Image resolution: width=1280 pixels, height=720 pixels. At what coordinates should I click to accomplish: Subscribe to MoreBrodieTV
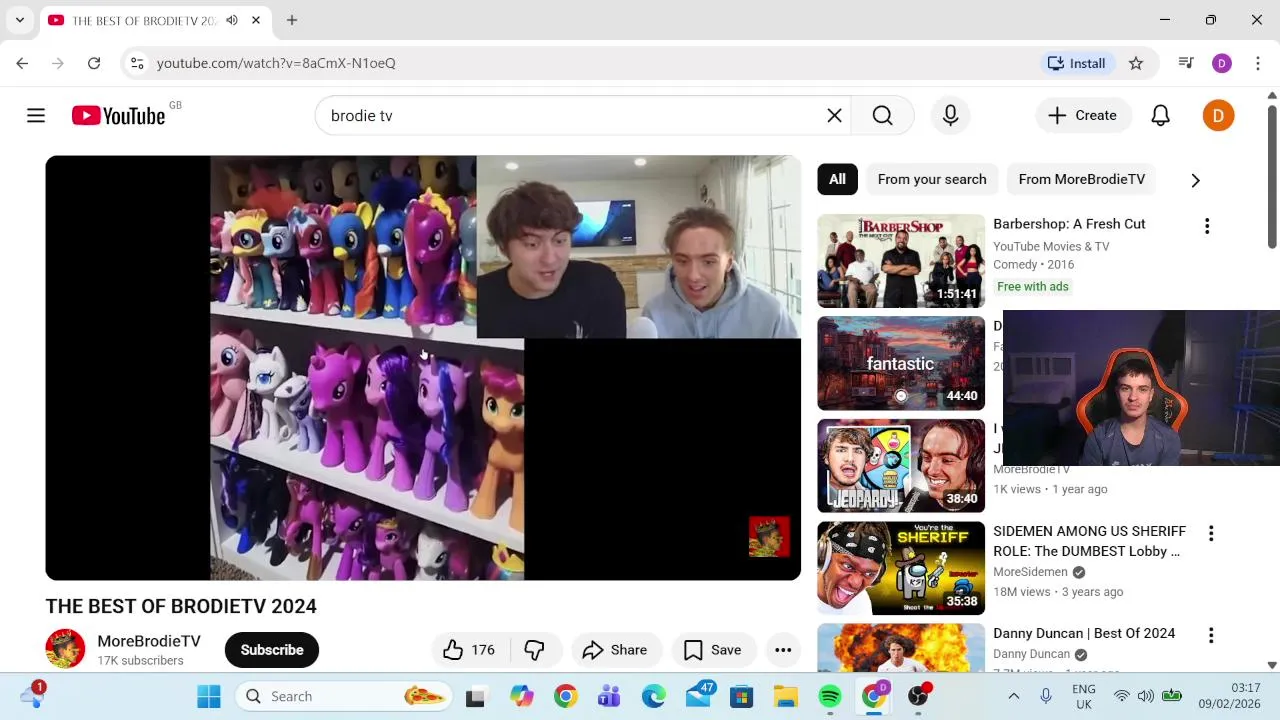(x=272, y=650)
